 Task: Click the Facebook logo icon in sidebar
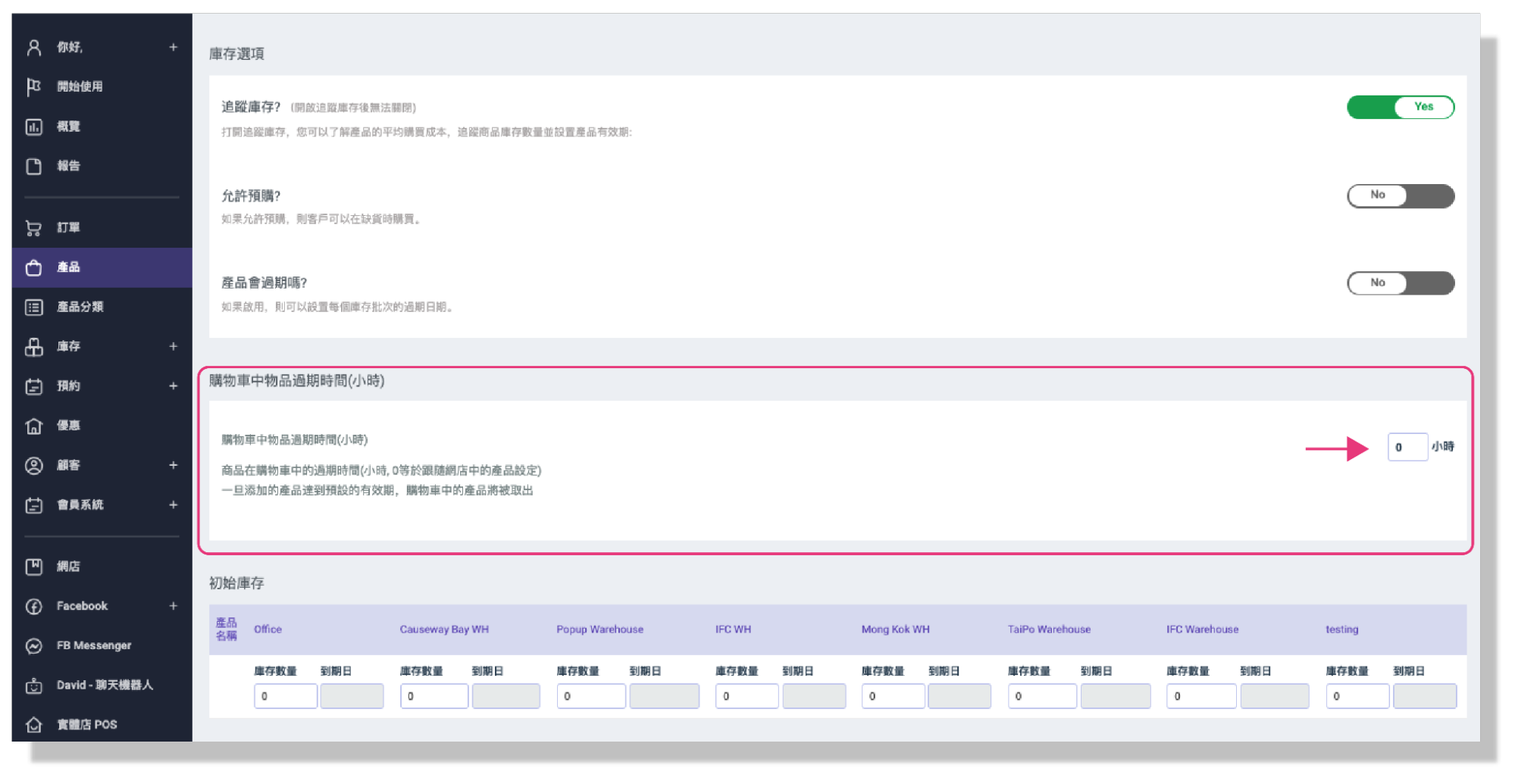[x=33, y=607]
